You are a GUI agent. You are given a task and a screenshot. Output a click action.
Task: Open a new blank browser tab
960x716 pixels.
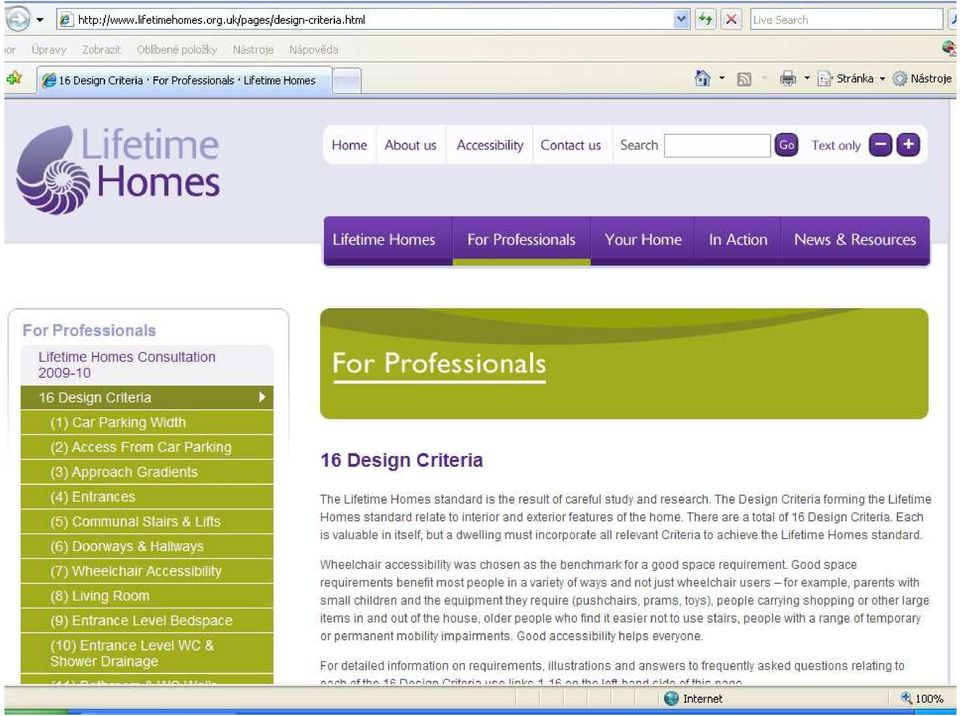pos(347,81)
